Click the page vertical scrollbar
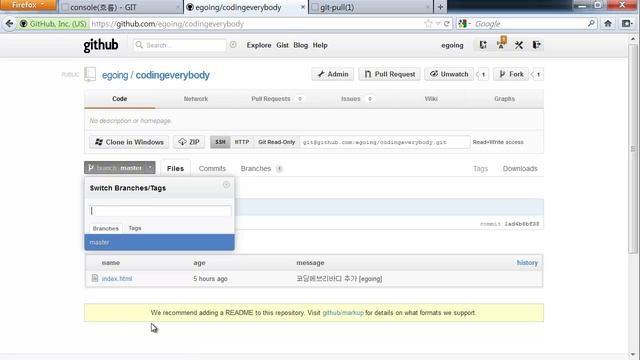 pyautogui.click(x=633, y=149)
